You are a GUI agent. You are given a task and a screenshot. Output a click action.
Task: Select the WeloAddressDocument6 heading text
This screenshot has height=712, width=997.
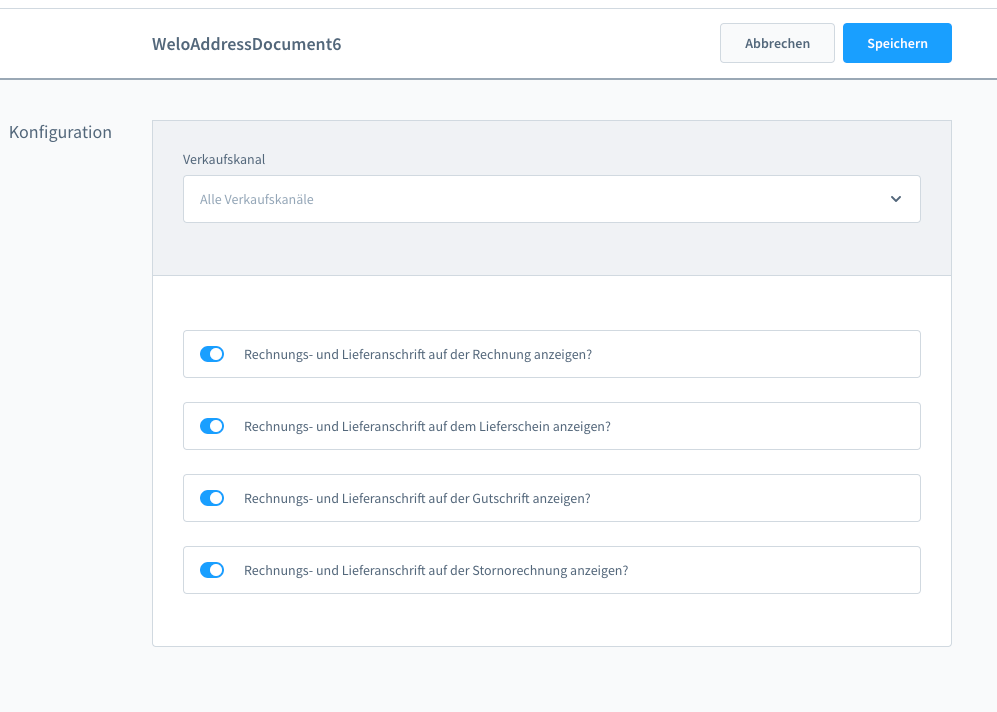pos(247,44)
